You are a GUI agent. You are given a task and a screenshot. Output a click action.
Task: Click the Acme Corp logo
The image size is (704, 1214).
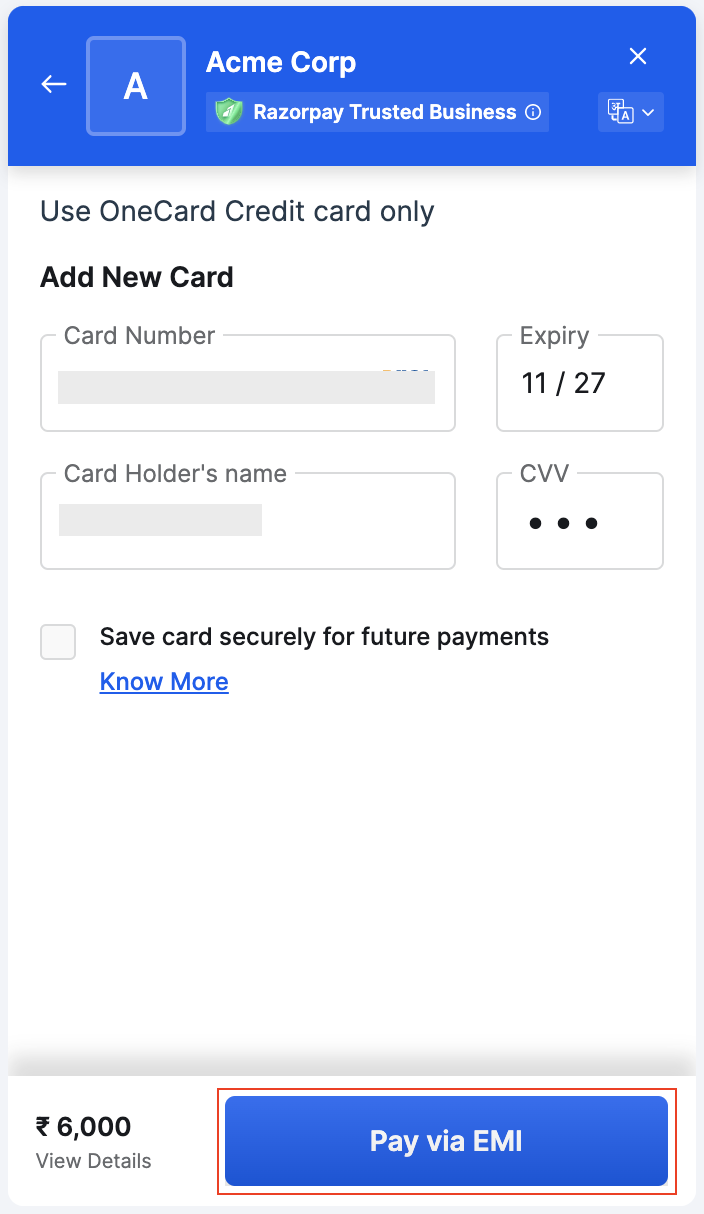[x=135, y=85]
